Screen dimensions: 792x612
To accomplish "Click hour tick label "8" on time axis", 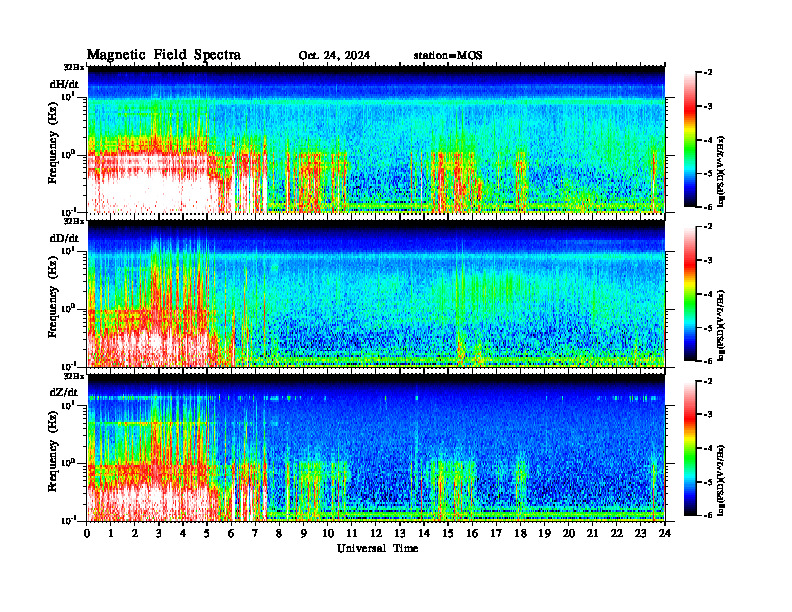I will [279, 533].
